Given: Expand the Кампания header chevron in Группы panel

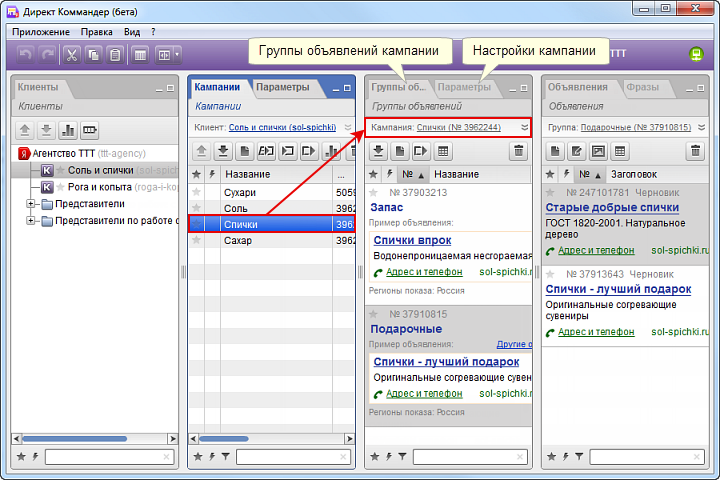Looking at the screenshot, I should [524, 127].
